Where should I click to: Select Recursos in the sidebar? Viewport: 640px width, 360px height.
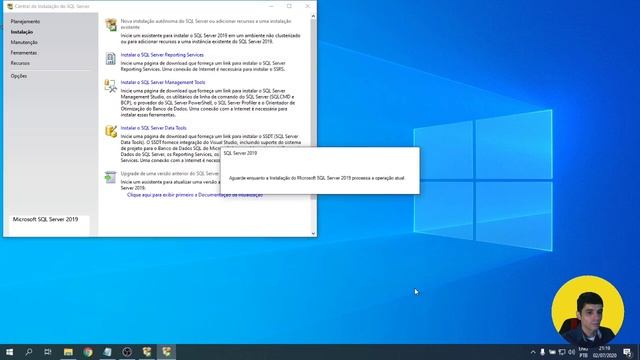tap(20, 63)
